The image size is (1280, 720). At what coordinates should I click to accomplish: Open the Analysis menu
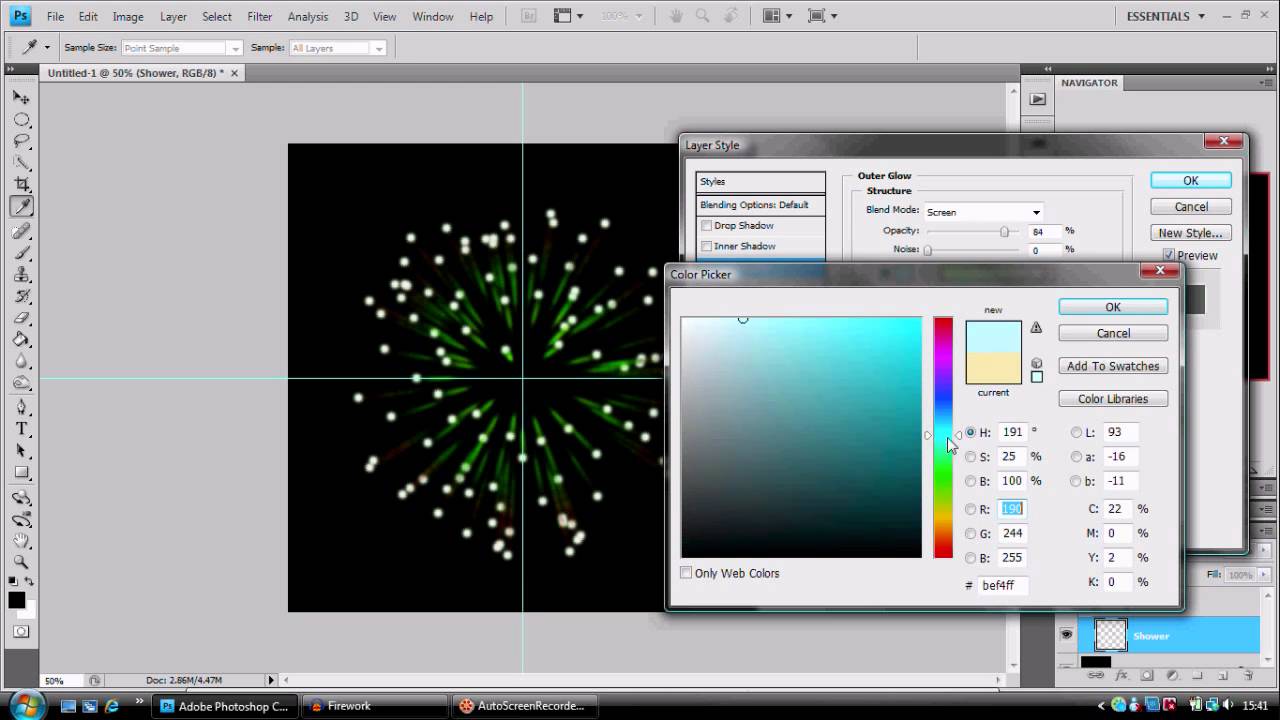[308, 16]
